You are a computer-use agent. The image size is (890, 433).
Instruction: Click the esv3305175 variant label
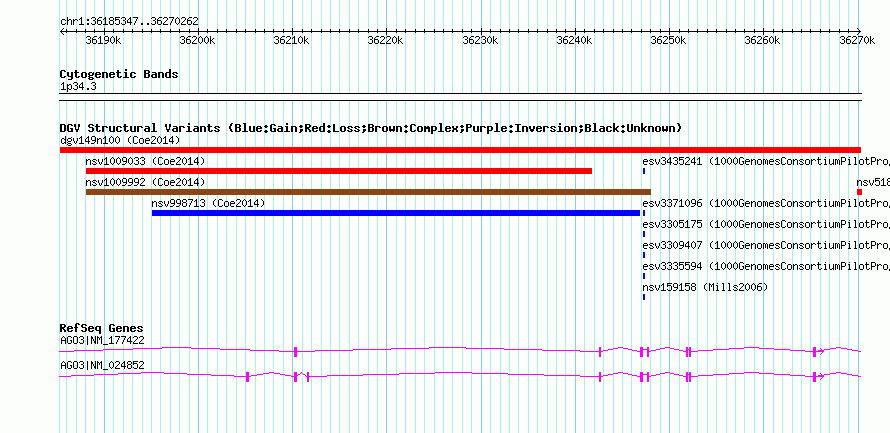point(766,224)
